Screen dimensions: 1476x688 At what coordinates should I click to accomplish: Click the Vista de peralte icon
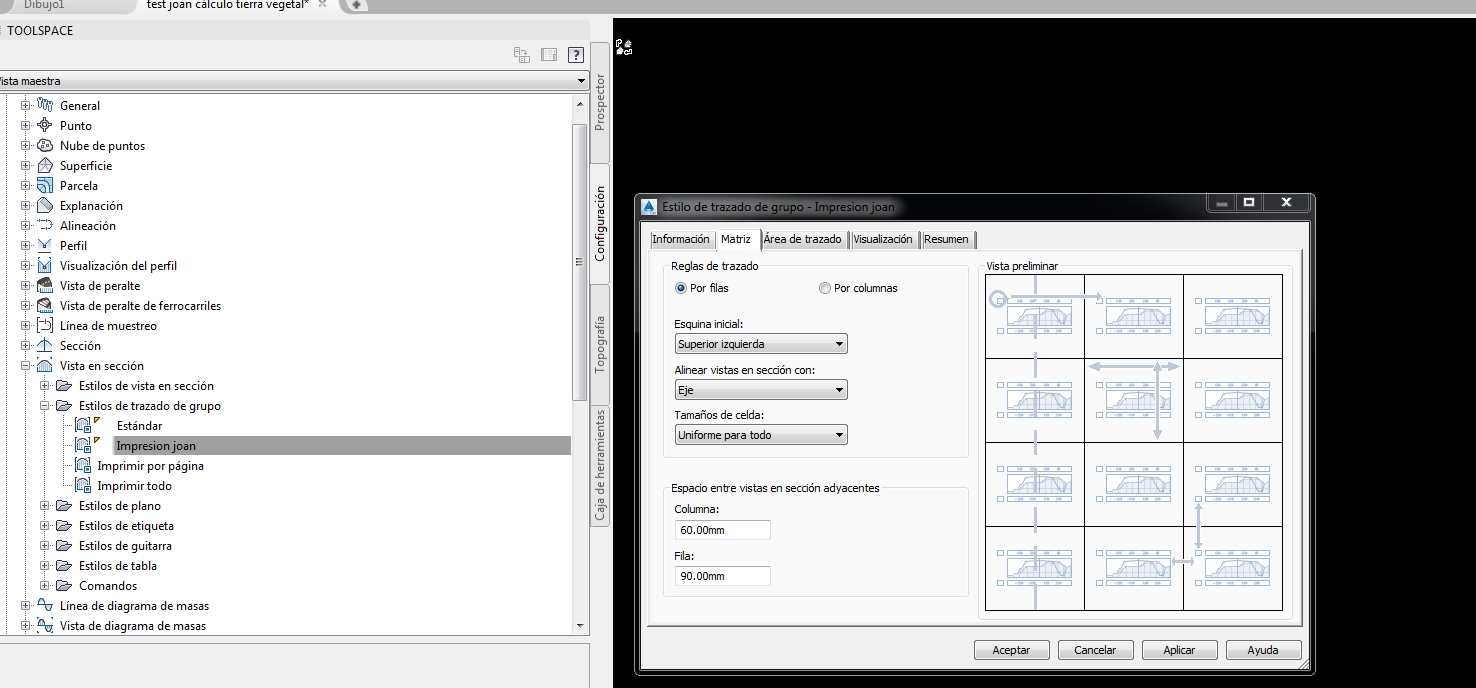click(44, 285)
